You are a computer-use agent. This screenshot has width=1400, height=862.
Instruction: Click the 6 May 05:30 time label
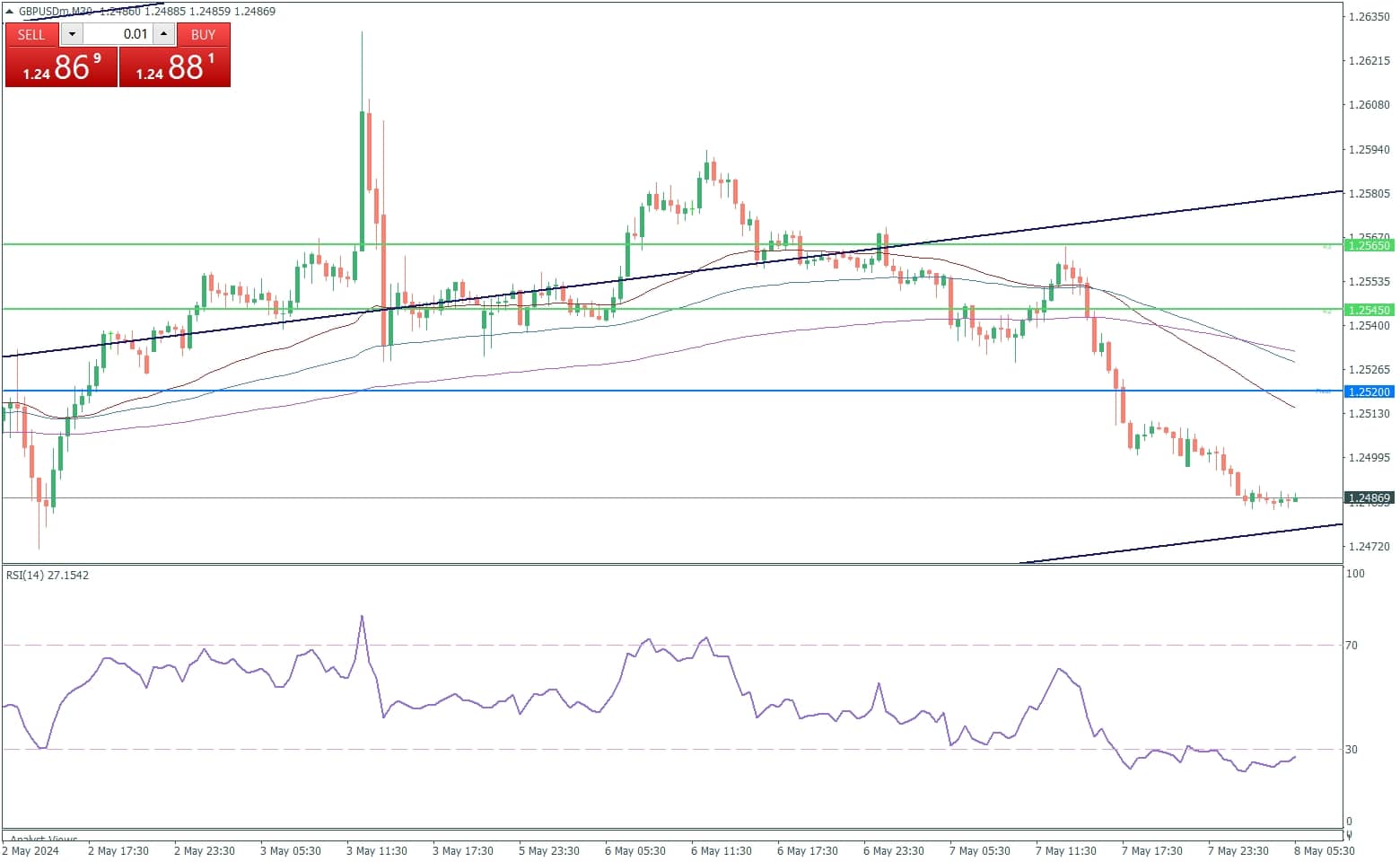635,851
